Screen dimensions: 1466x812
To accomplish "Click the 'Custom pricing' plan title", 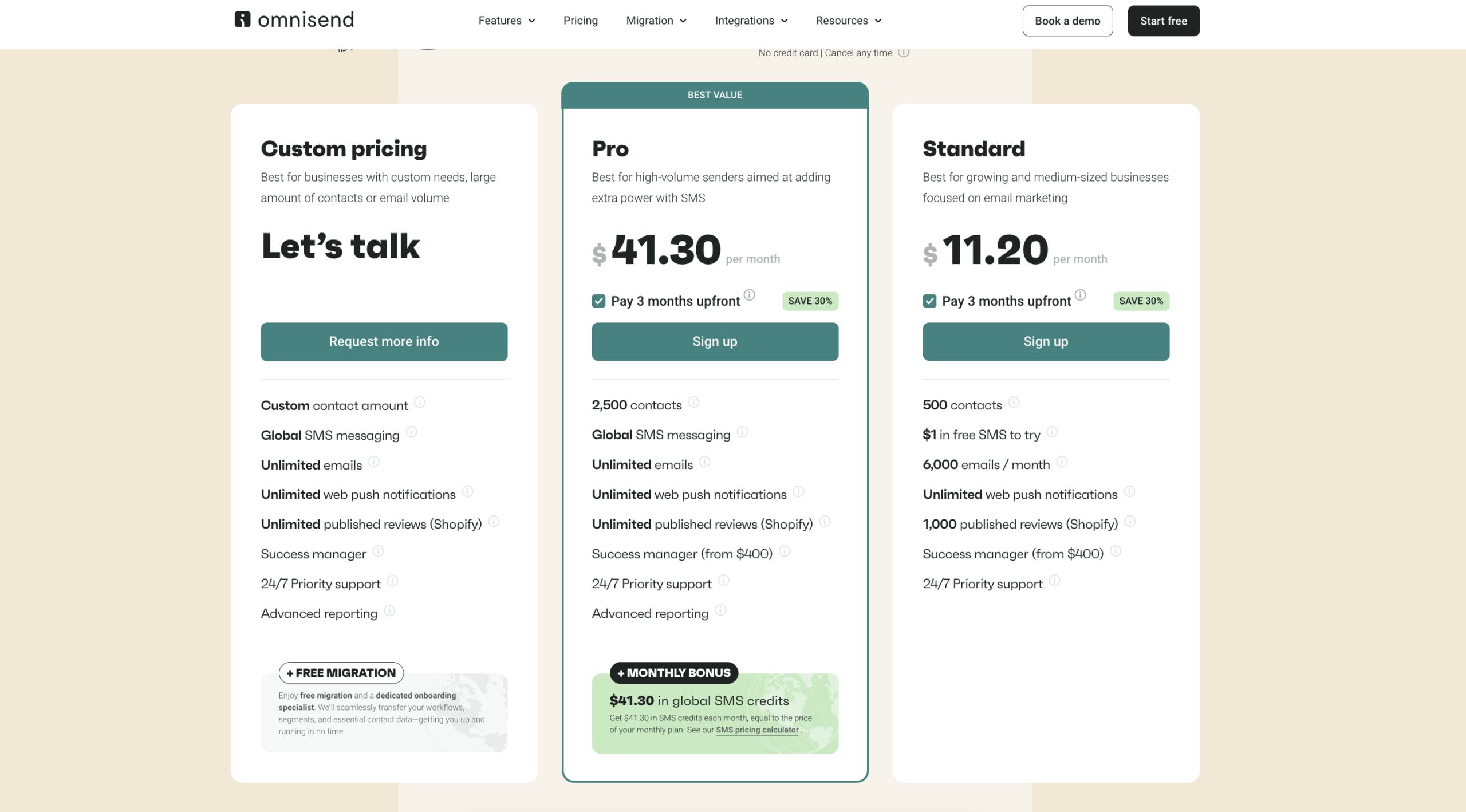I will coord(344,149).
